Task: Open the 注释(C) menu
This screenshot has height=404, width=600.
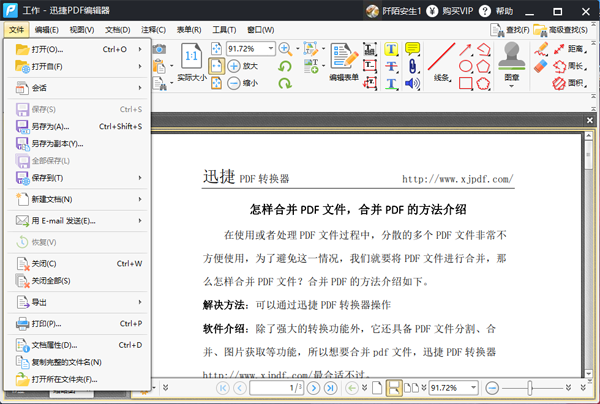Action: [153, 30]
